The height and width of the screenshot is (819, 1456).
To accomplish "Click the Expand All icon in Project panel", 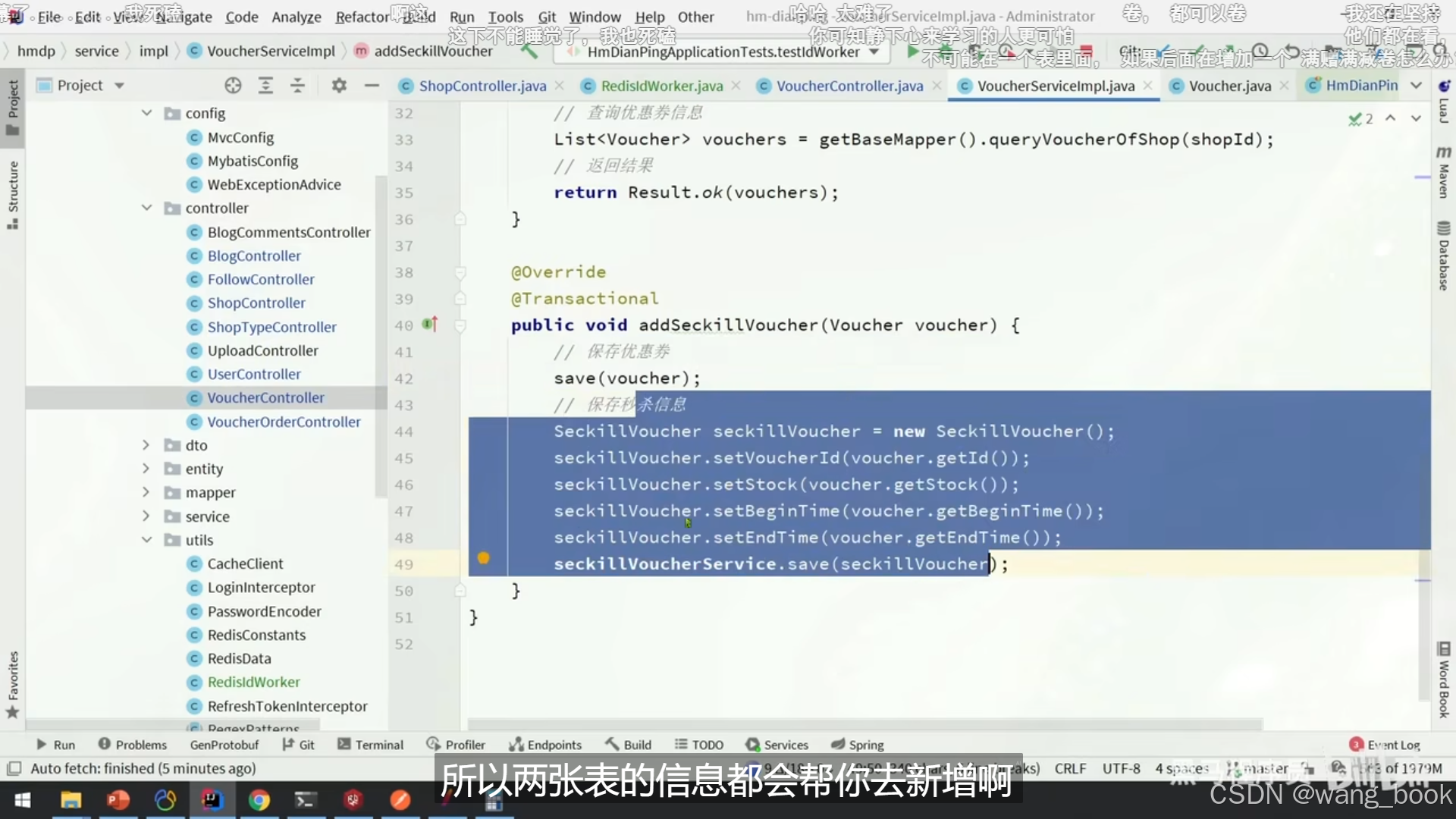I will 265,86.
